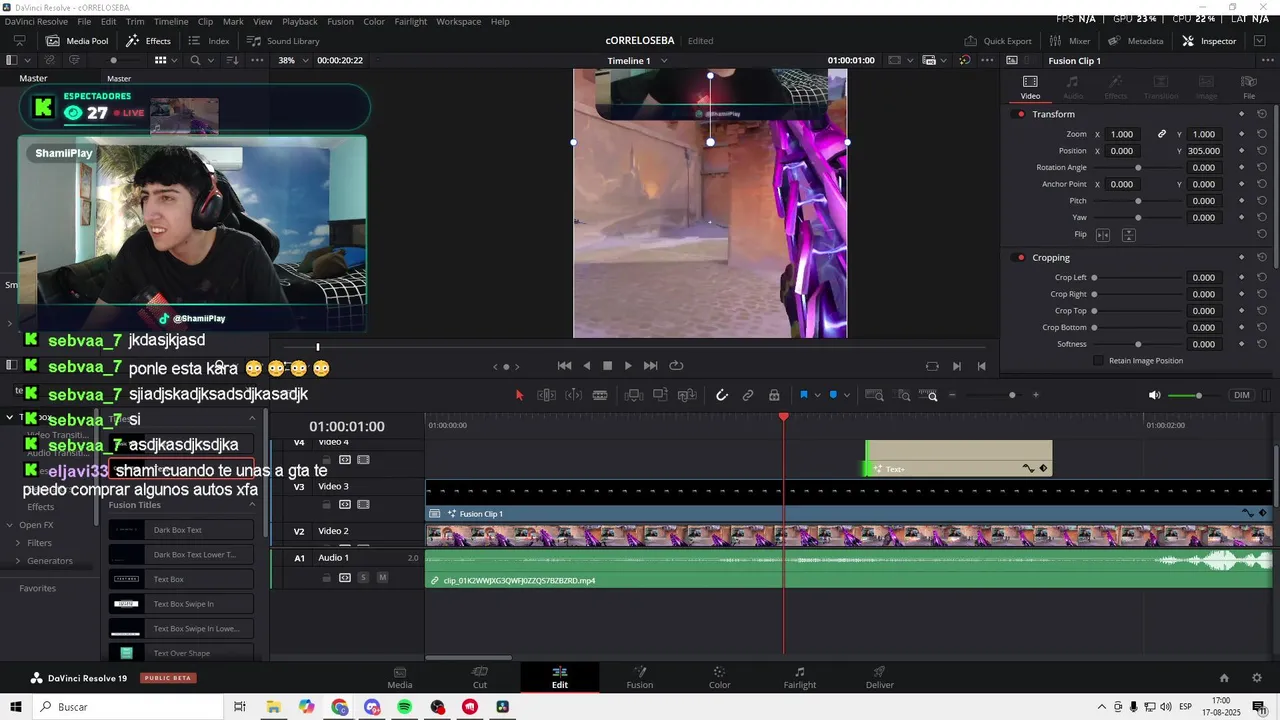1280x720 pixels.
Task: Click the Rotation Angle slider handle
Action: tap(1138, 168)
